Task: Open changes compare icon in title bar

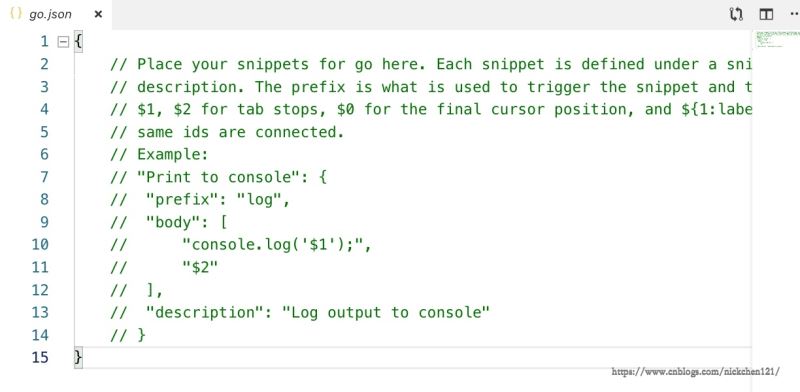Action: click(736, 14)
